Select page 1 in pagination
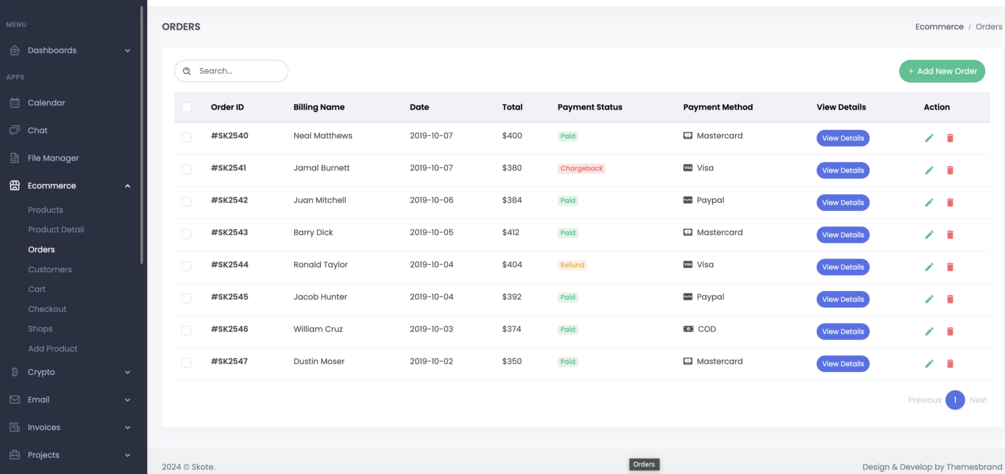Image resolution: width=1005 pixels, height=474 pixels. coord(955,400)
